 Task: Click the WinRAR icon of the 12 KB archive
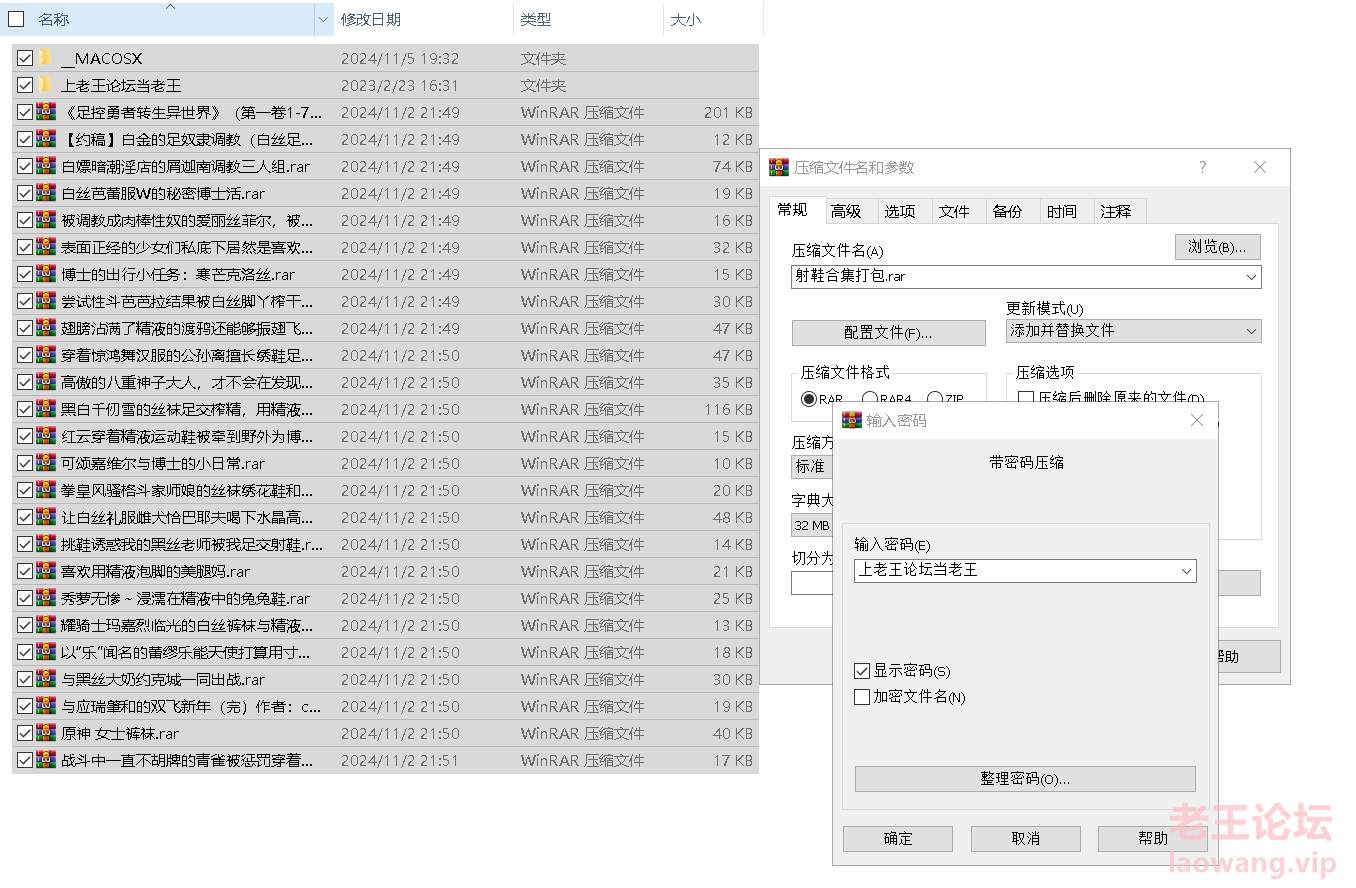point(45,139)
